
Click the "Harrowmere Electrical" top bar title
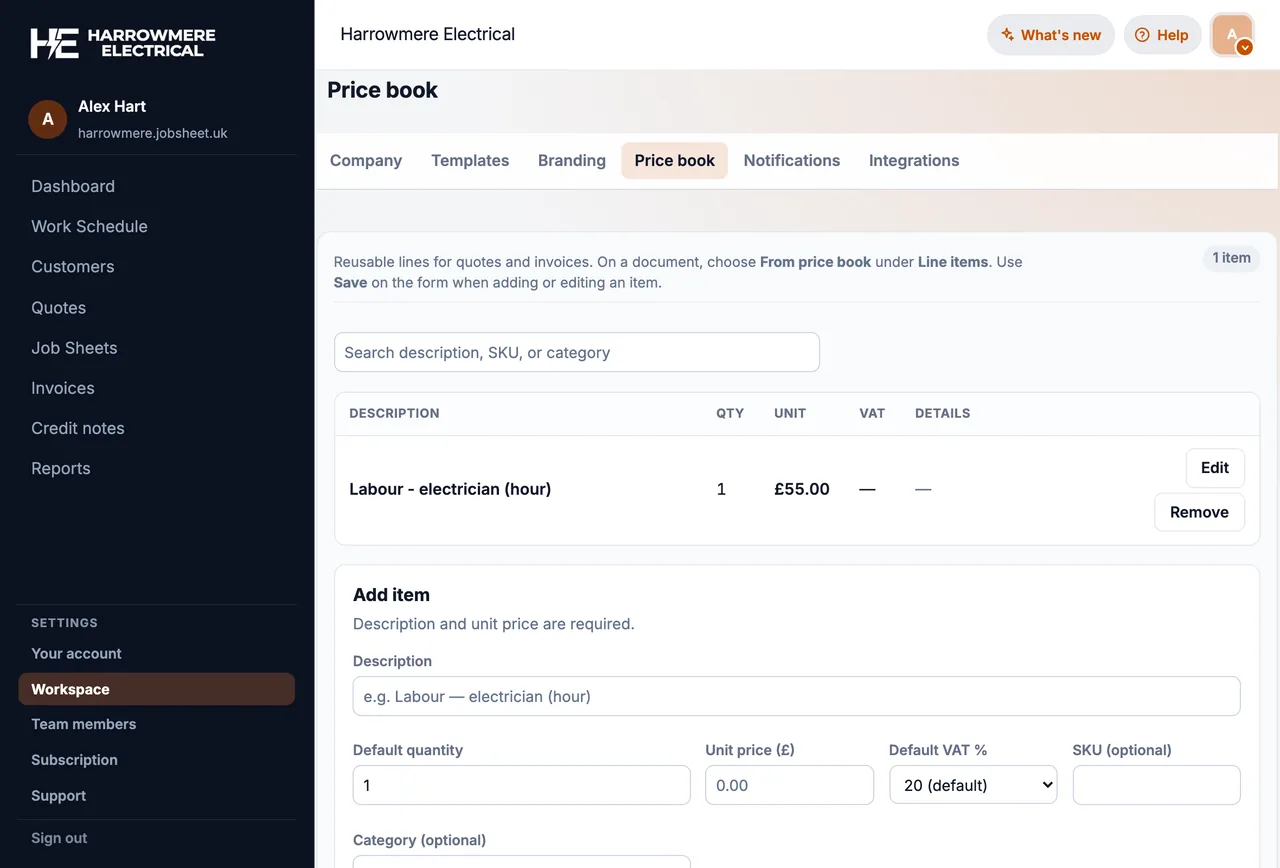pos(428,34)
